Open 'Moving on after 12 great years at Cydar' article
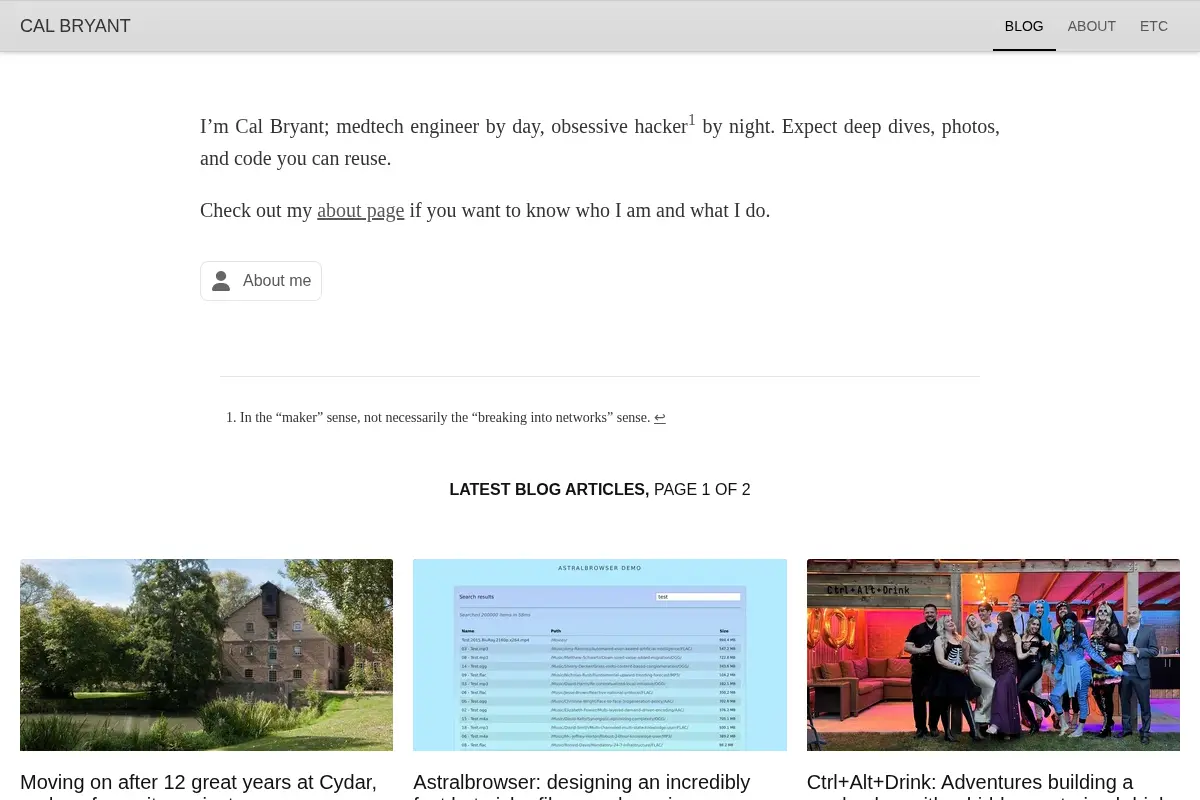The image size is (1200, 800). coord(198,783)
